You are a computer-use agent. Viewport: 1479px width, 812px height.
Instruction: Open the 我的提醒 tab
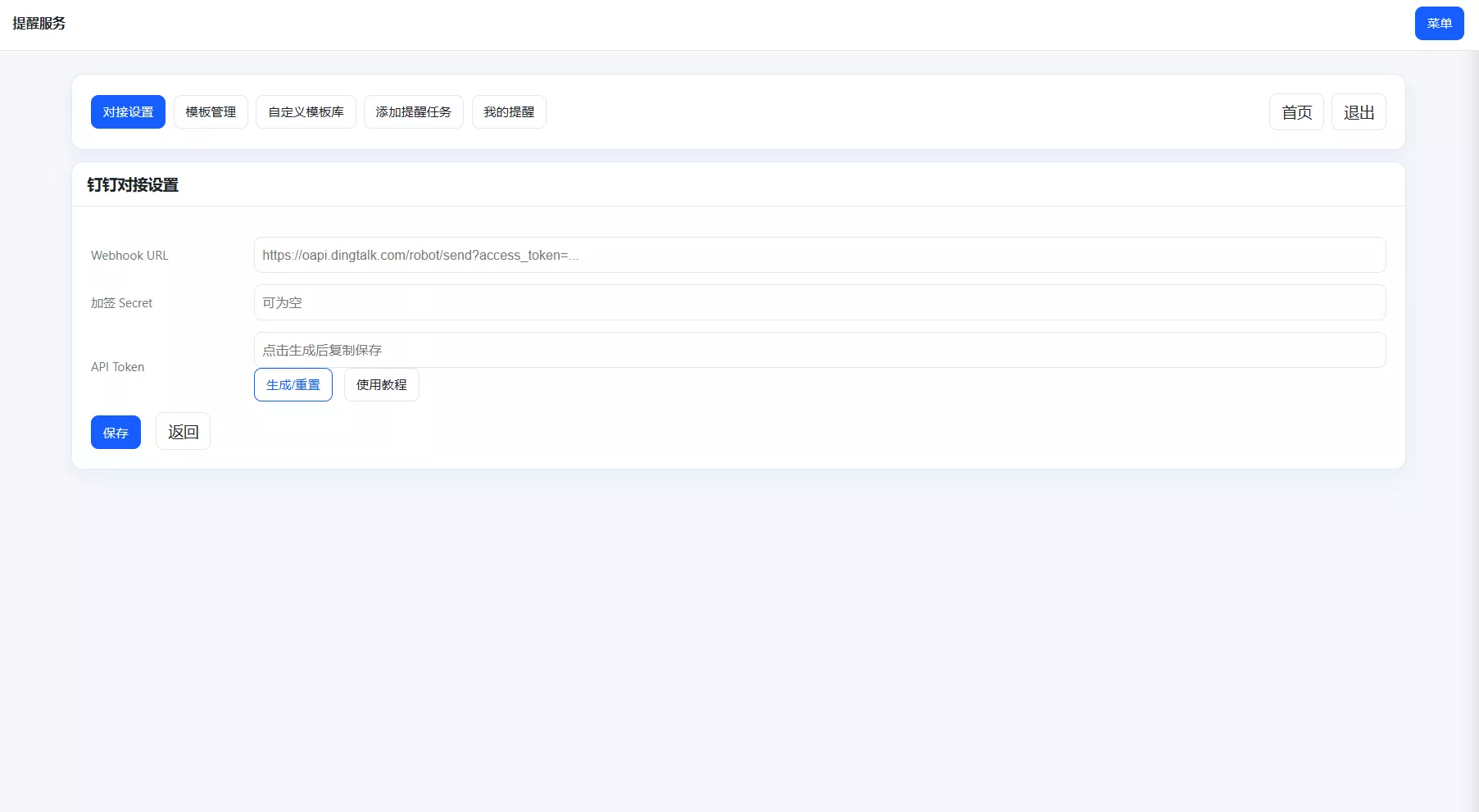point(508,111)
